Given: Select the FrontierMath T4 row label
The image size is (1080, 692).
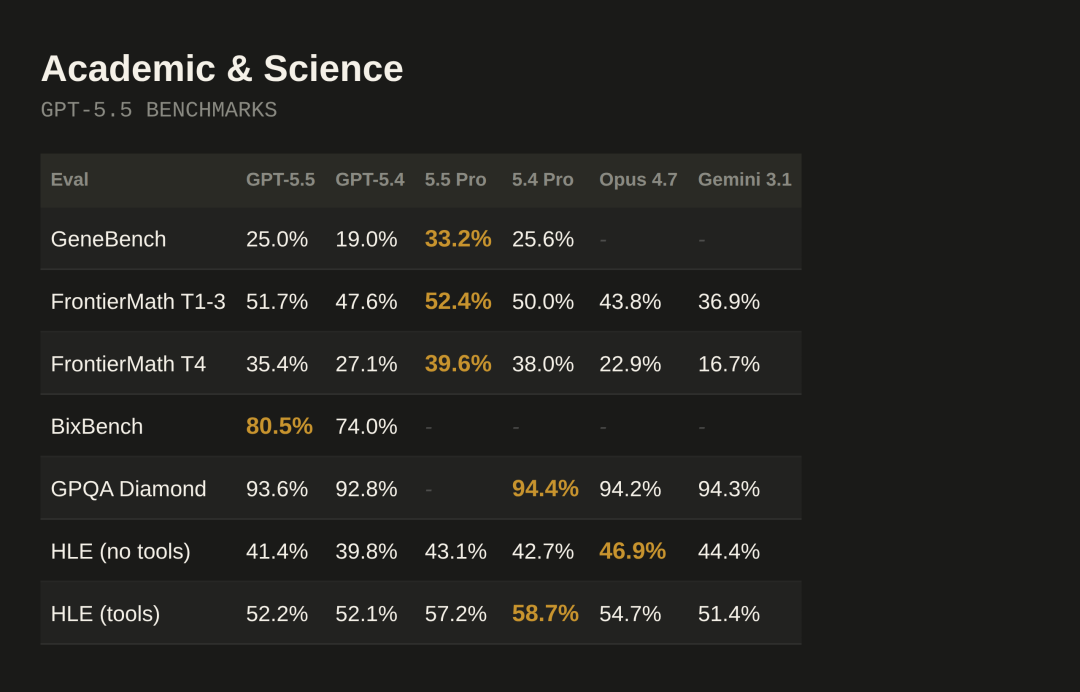Looking at the screenshot, I should pyautogui.click(x=128, y=364).
